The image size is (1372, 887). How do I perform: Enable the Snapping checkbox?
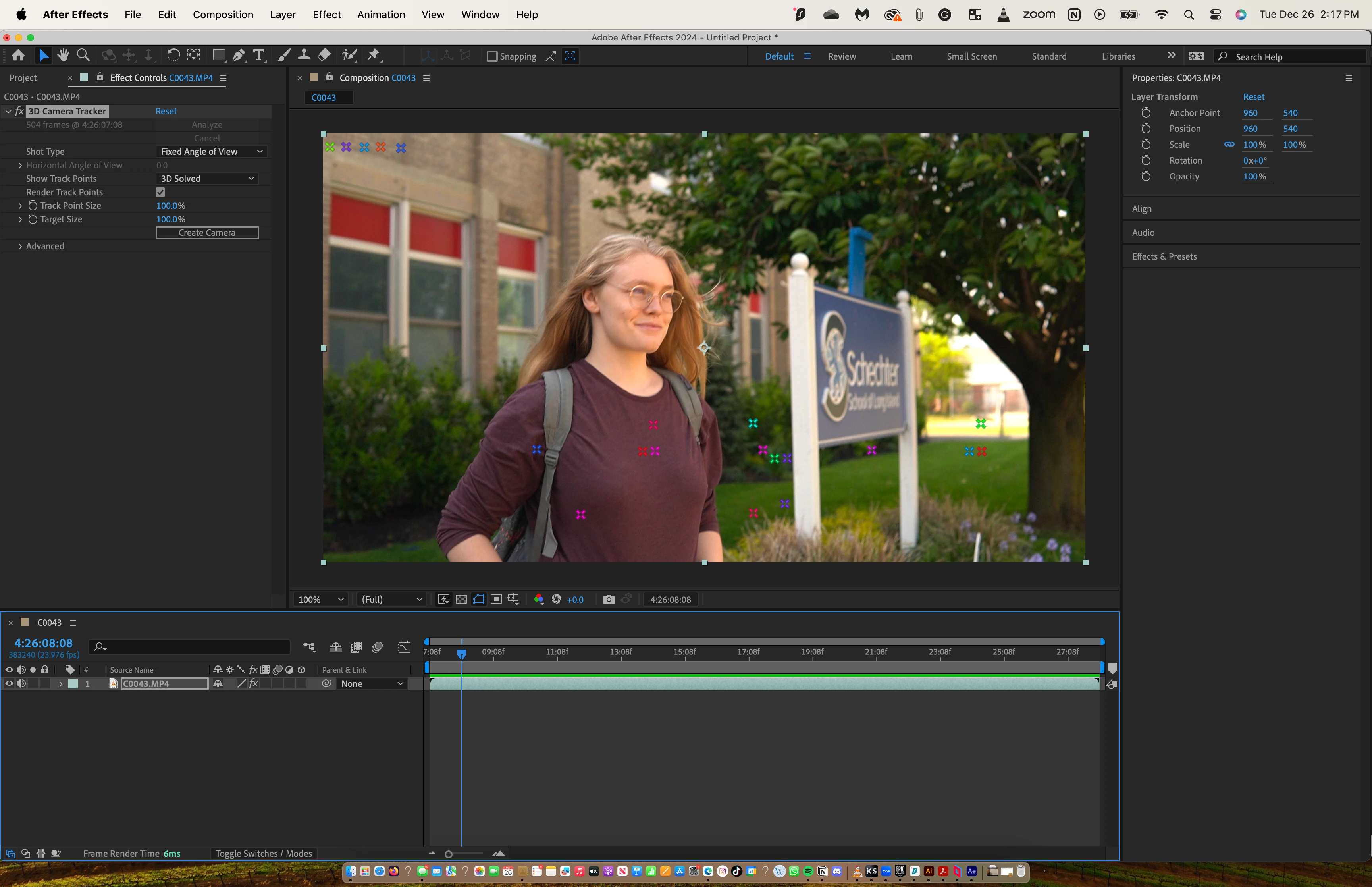click(492, 56)
